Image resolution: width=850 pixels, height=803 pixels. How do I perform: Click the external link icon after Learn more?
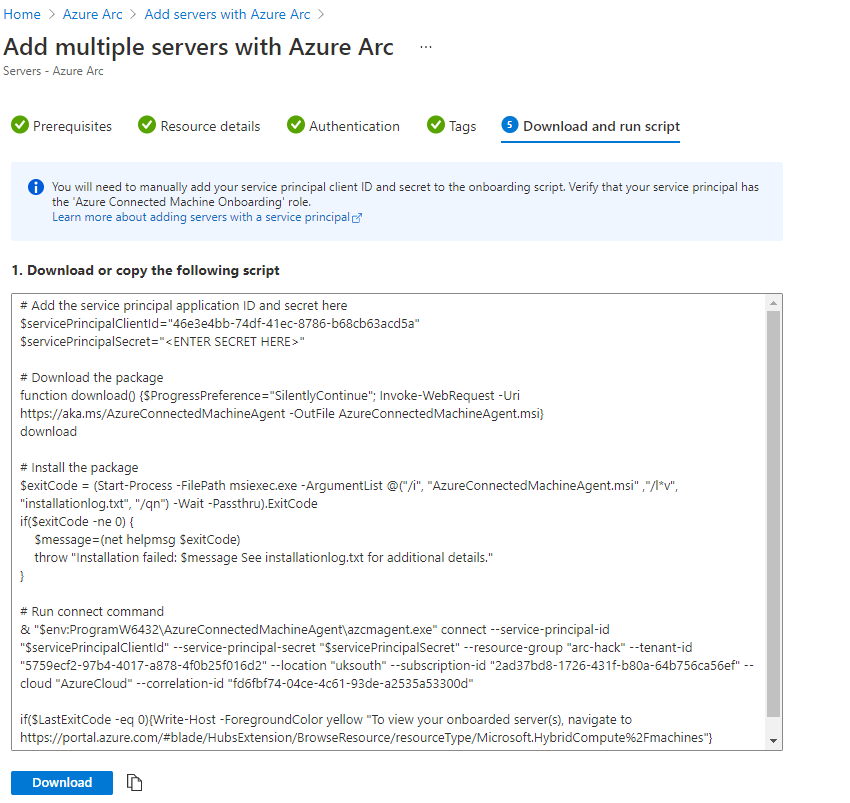357,217
